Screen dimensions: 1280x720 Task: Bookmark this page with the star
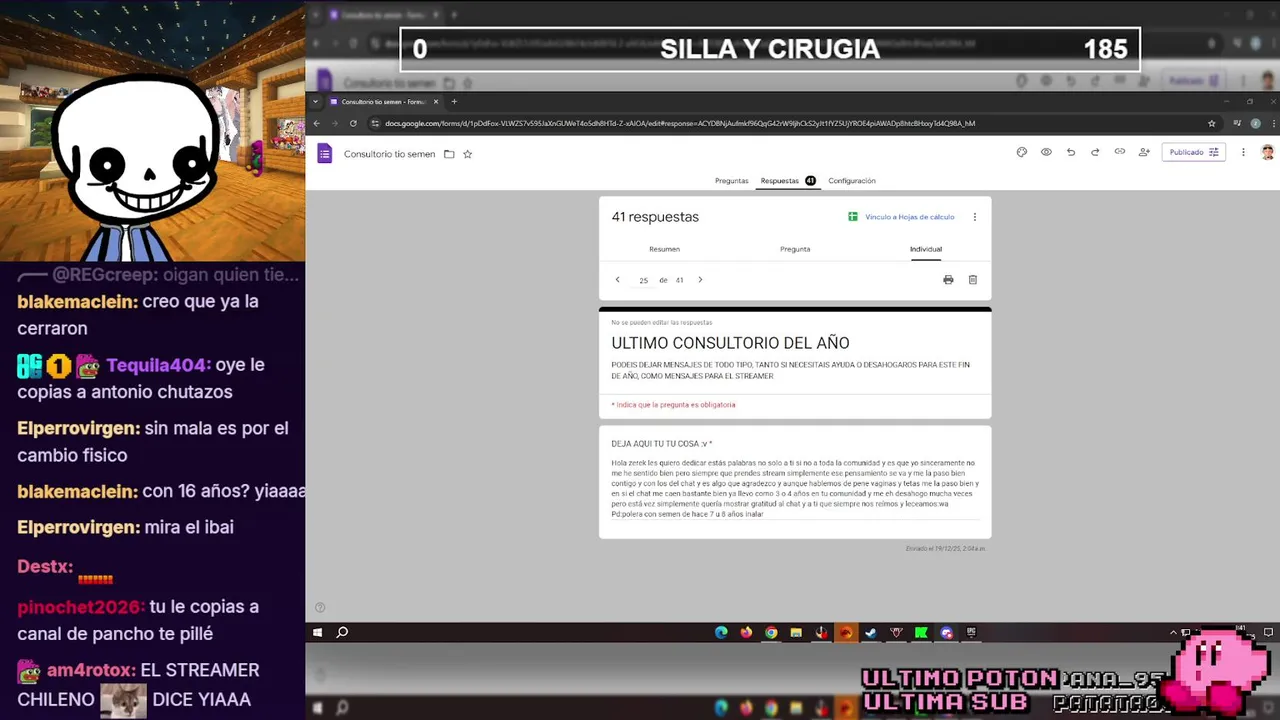point(1211,123)
